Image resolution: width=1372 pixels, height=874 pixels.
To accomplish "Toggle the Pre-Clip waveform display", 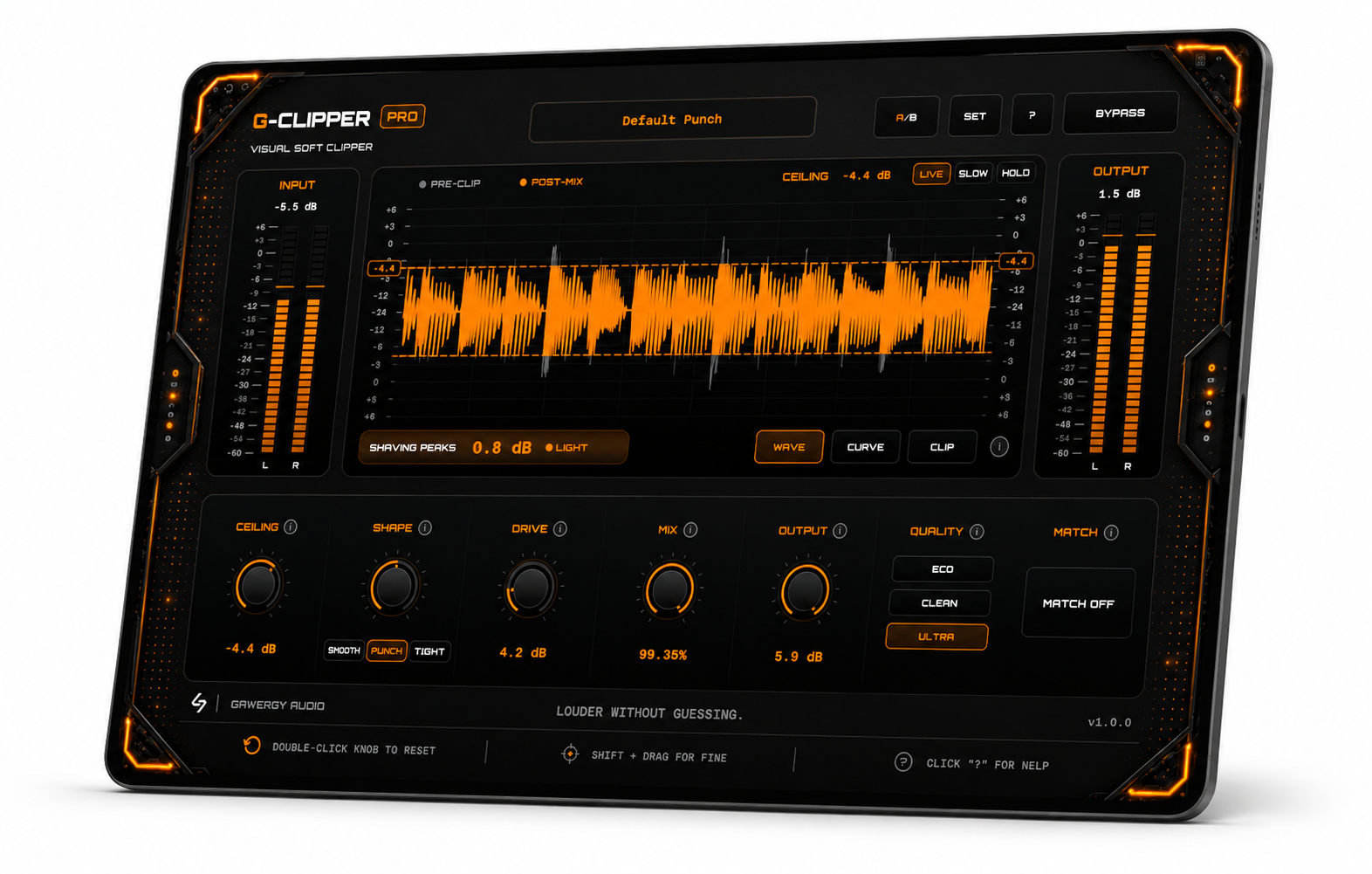I will (x=449, y=183).
